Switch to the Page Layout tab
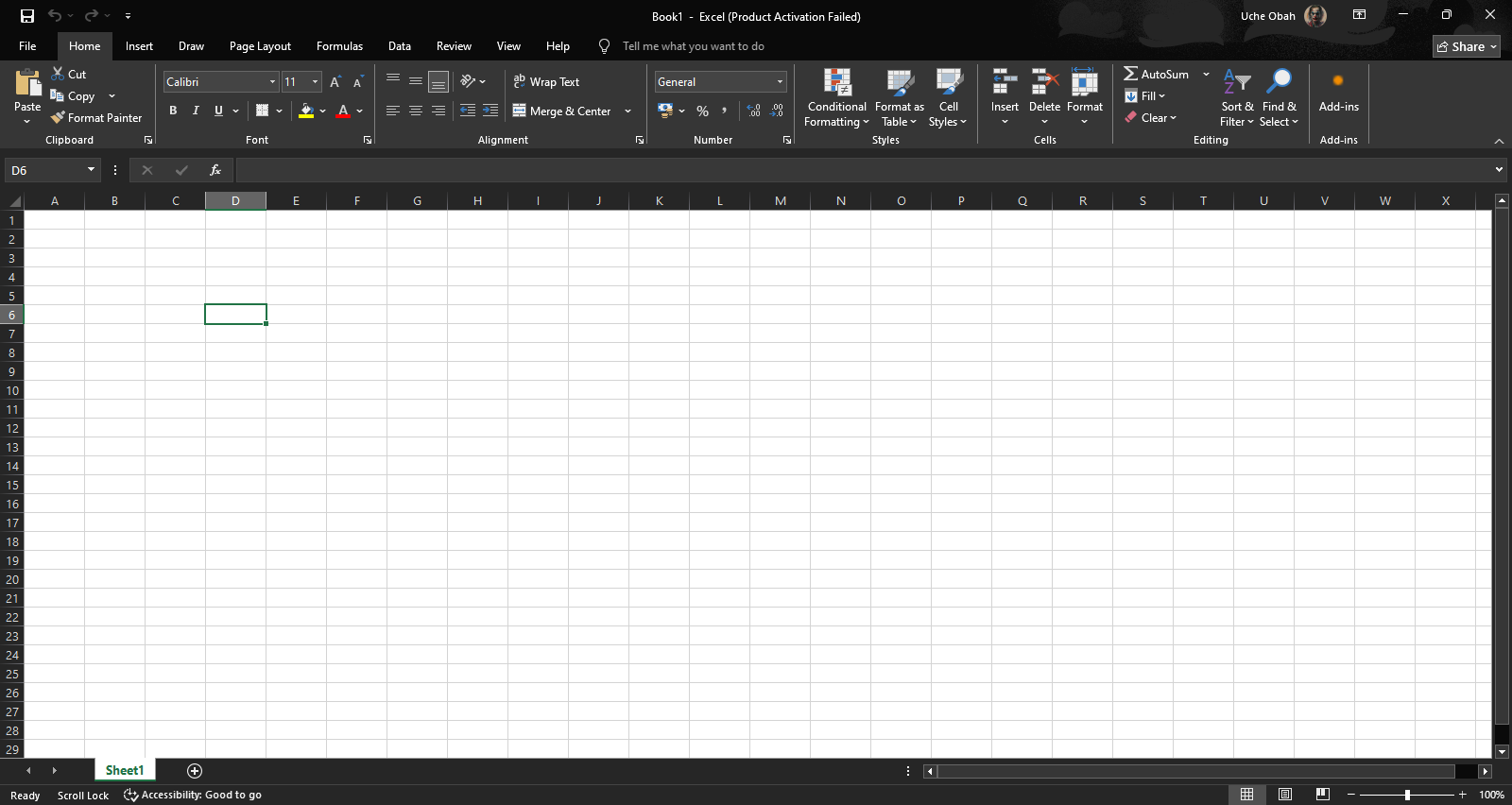Screen dimensions: 1512x805 [x=260, y=46]
